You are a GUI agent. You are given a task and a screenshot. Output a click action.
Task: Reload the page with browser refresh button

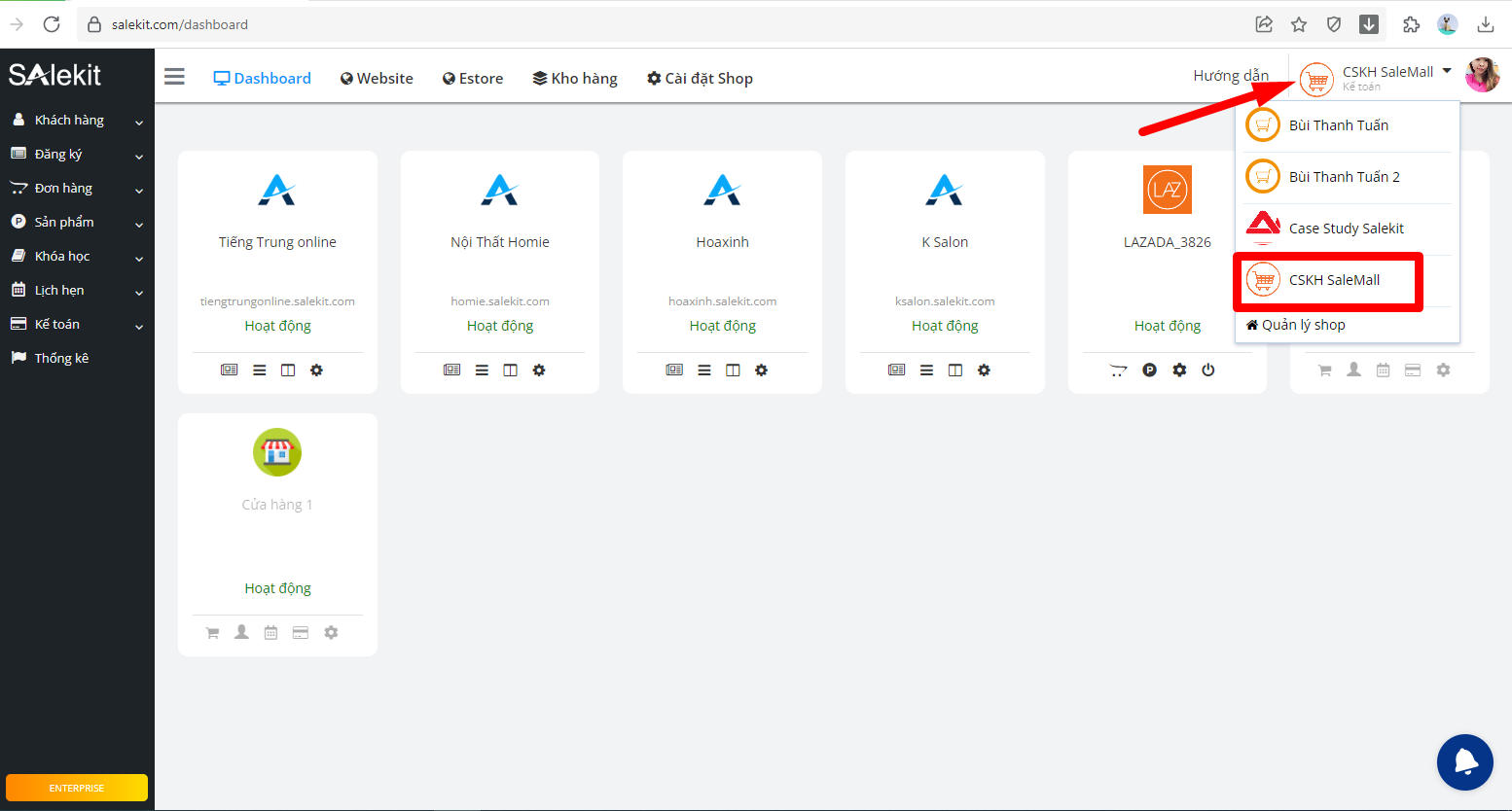tap(52, 24)
